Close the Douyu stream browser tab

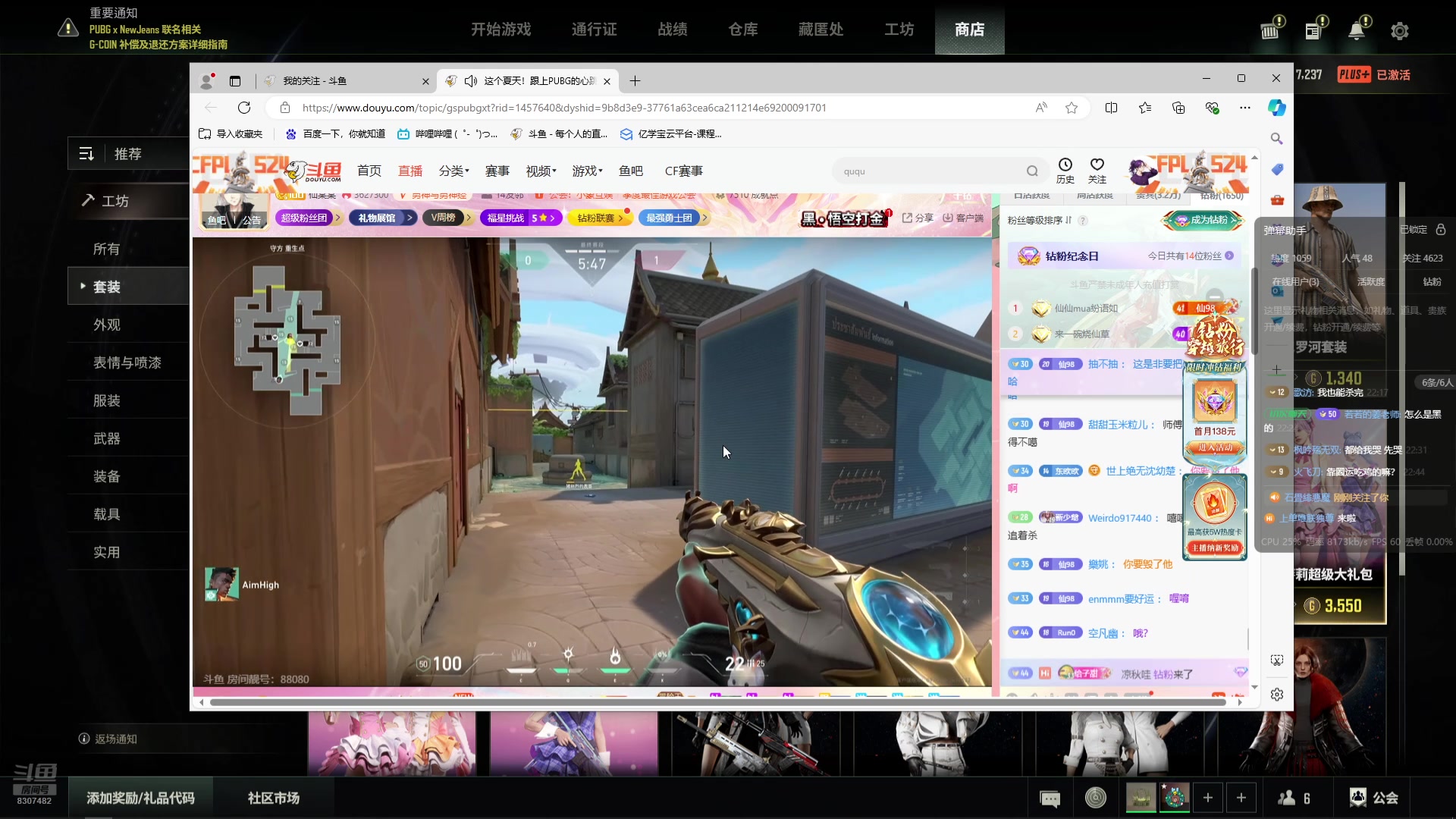[607, 81]
